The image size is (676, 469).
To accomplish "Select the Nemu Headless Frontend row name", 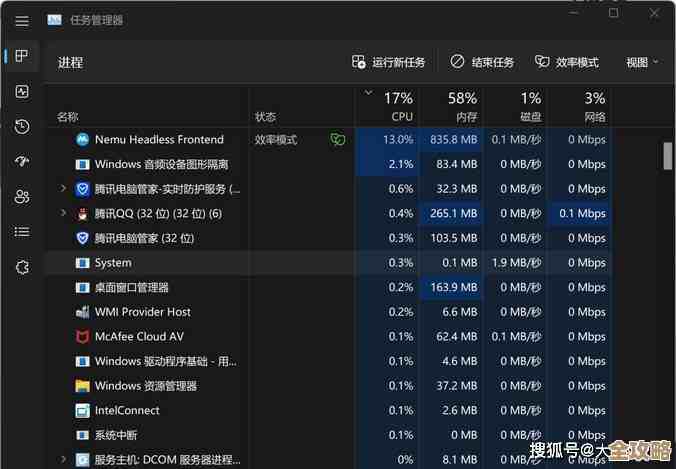I will coord(159,140).
